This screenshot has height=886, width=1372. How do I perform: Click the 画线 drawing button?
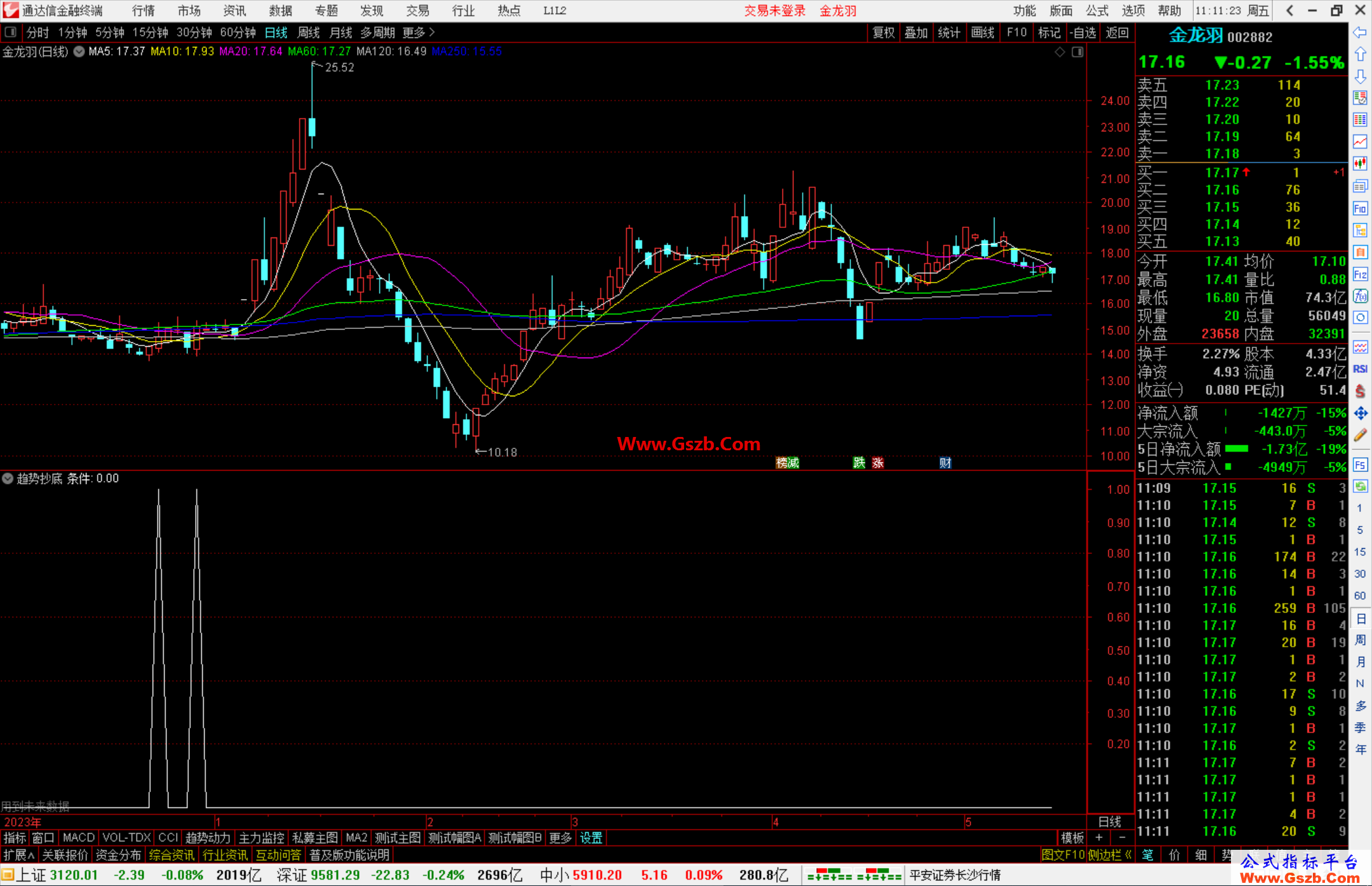point(983,32)
